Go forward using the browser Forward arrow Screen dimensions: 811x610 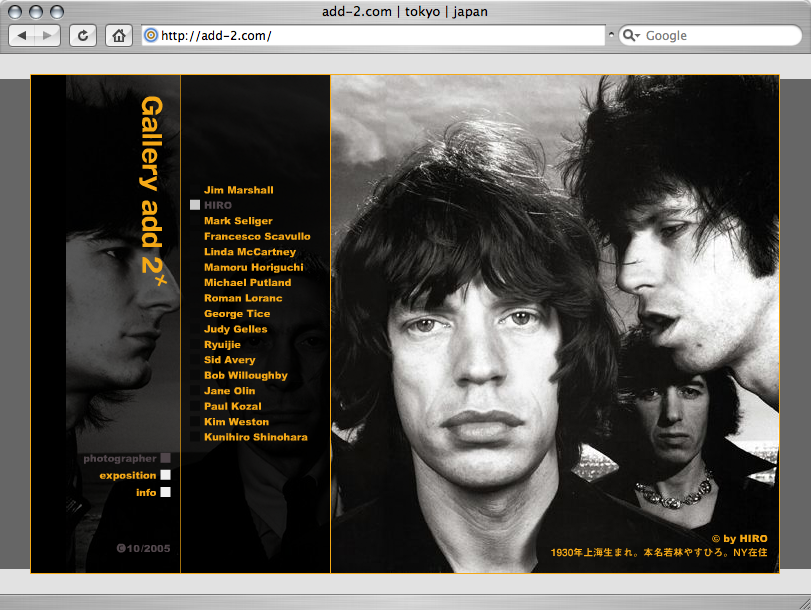coord(48,35)
